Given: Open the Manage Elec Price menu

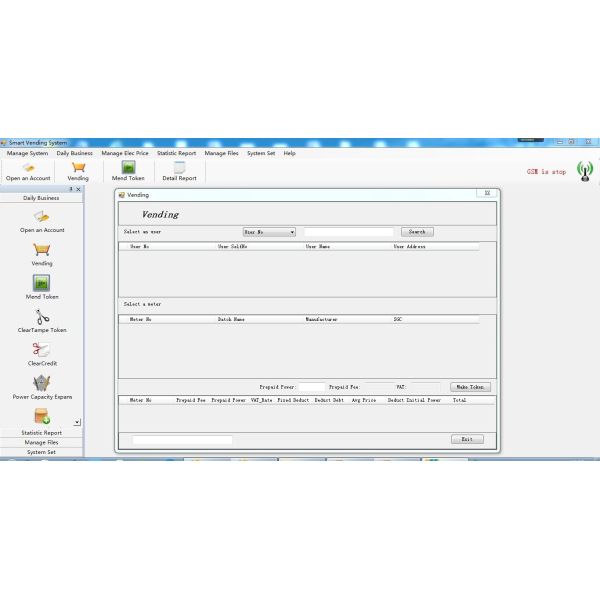Looking at the screenshot, I should [125, 153].
